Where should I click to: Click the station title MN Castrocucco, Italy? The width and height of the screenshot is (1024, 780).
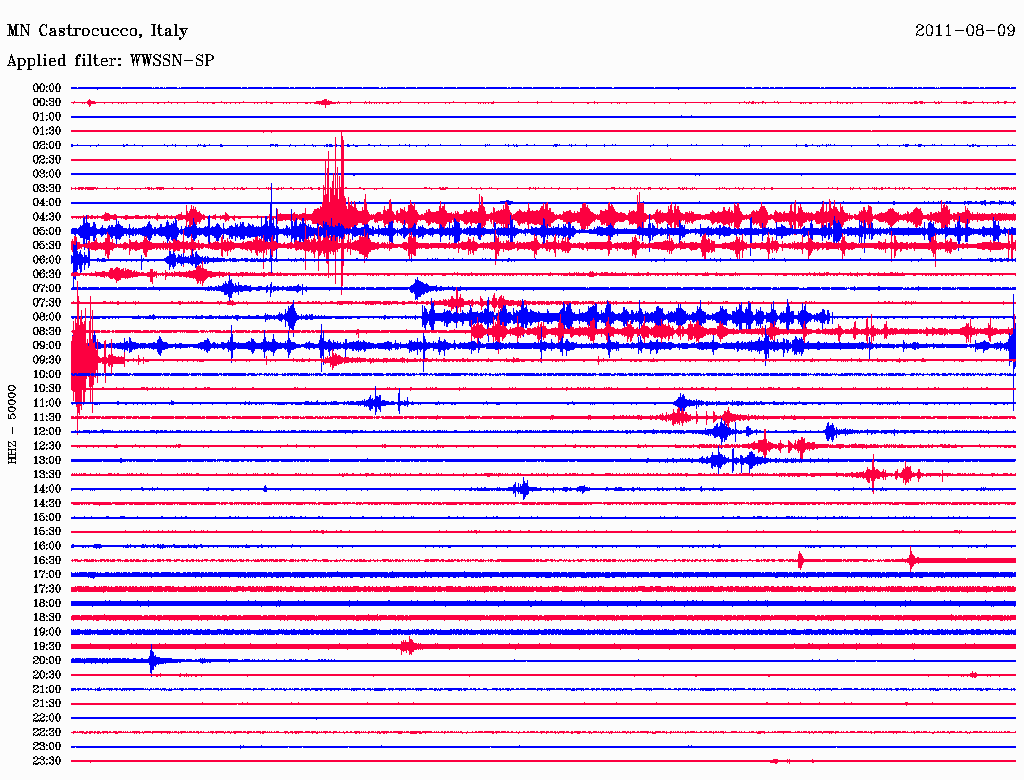point(97,31)
